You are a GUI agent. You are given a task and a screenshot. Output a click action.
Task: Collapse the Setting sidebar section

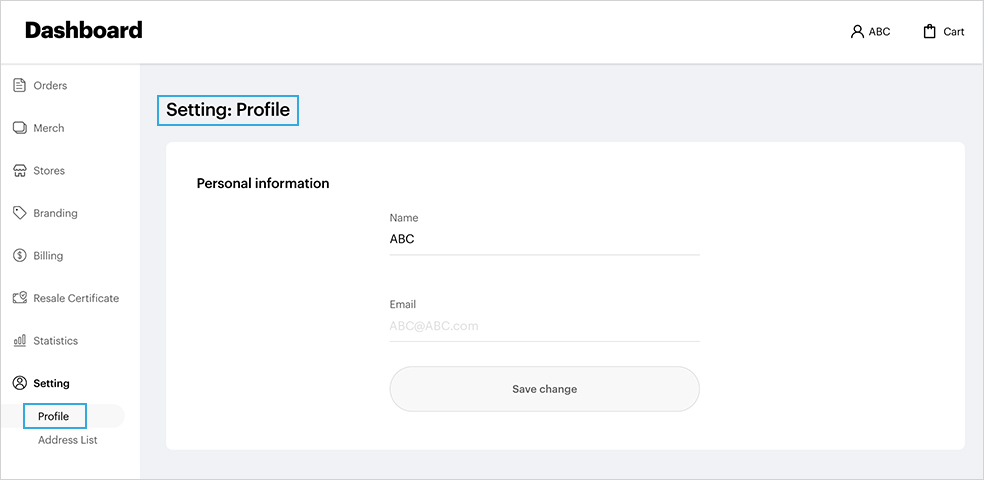click(x=51, y=383)
